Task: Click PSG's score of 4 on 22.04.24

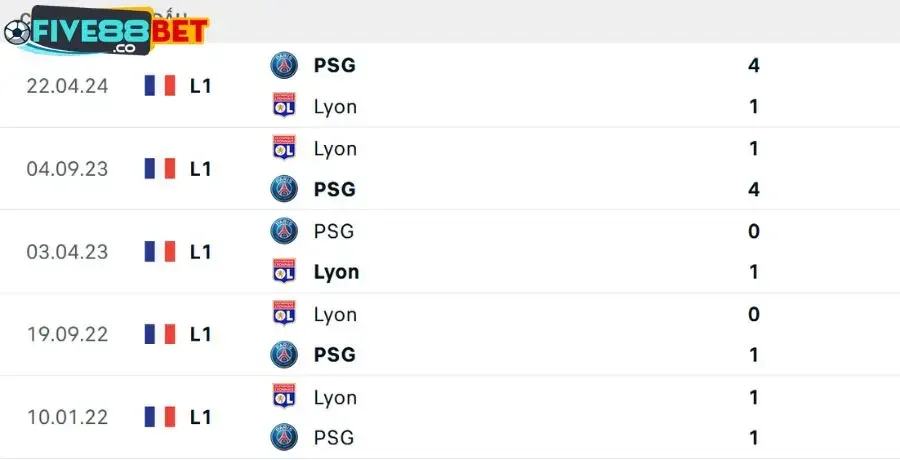Action: tap(754, 65)
